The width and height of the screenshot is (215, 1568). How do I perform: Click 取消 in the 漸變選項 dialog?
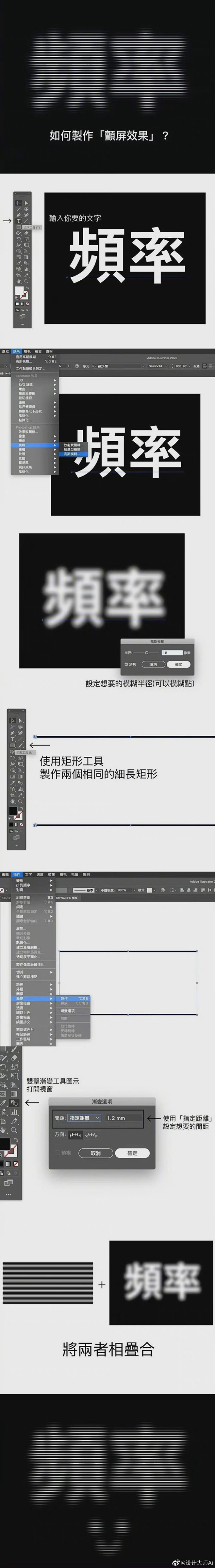click(95, 1153)
